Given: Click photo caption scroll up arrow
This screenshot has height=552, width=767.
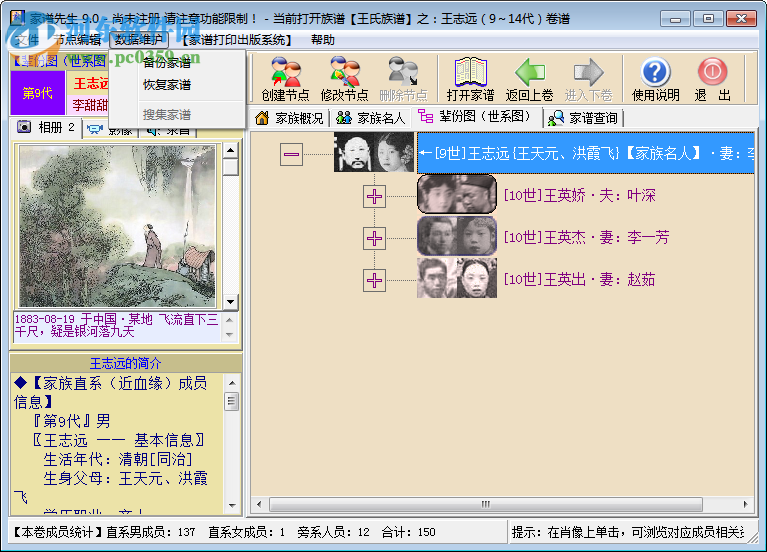Looking at the screenshot, I should (x=229, y=320).
